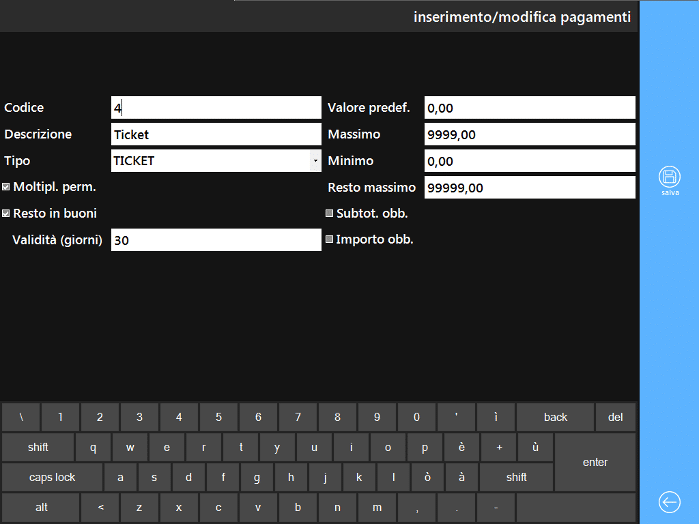Tap the z key
The height and width of the screenshot is (524, 700).
(139, 507)
